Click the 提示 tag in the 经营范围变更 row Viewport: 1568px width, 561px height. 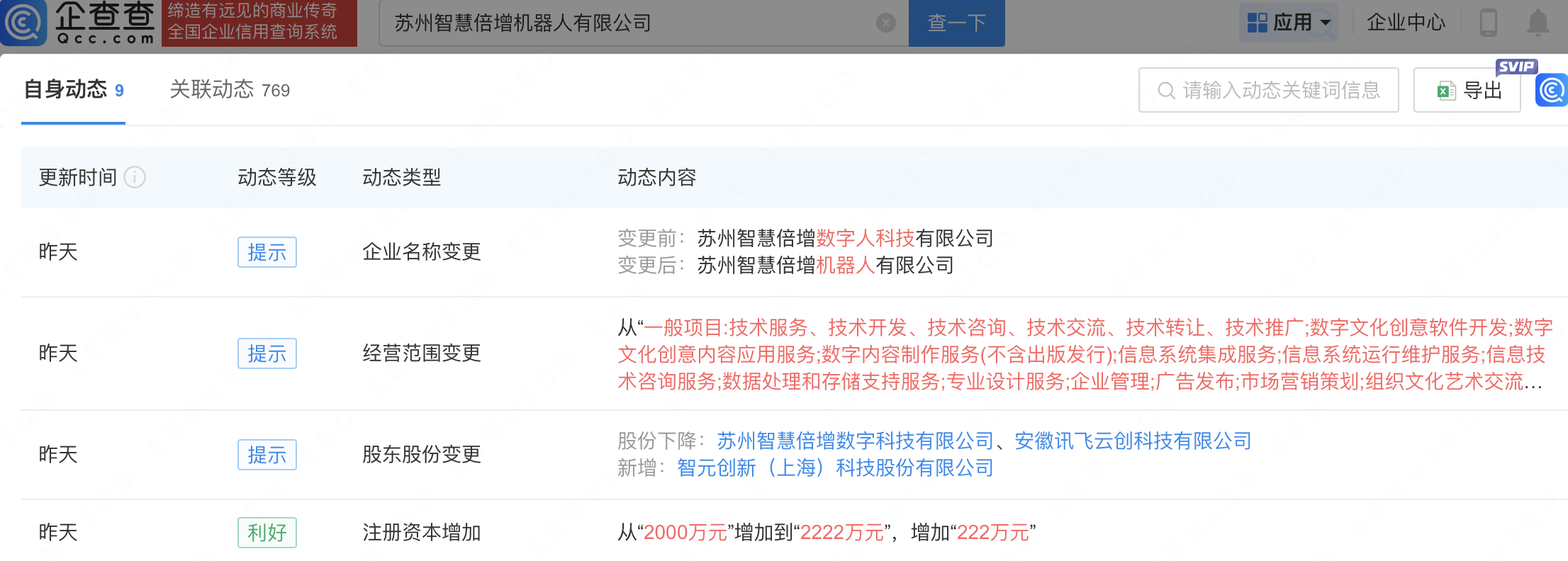tap(267, 353)
